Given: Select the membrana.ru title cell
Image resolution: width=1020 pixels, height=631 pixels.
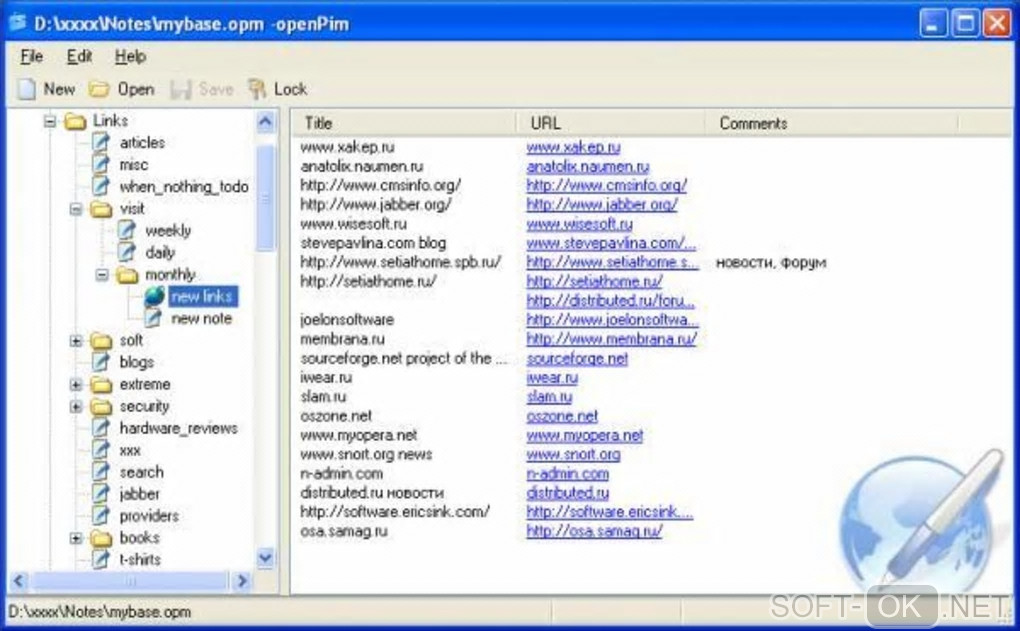Looking at the screenshot, I should pos(342,339).
